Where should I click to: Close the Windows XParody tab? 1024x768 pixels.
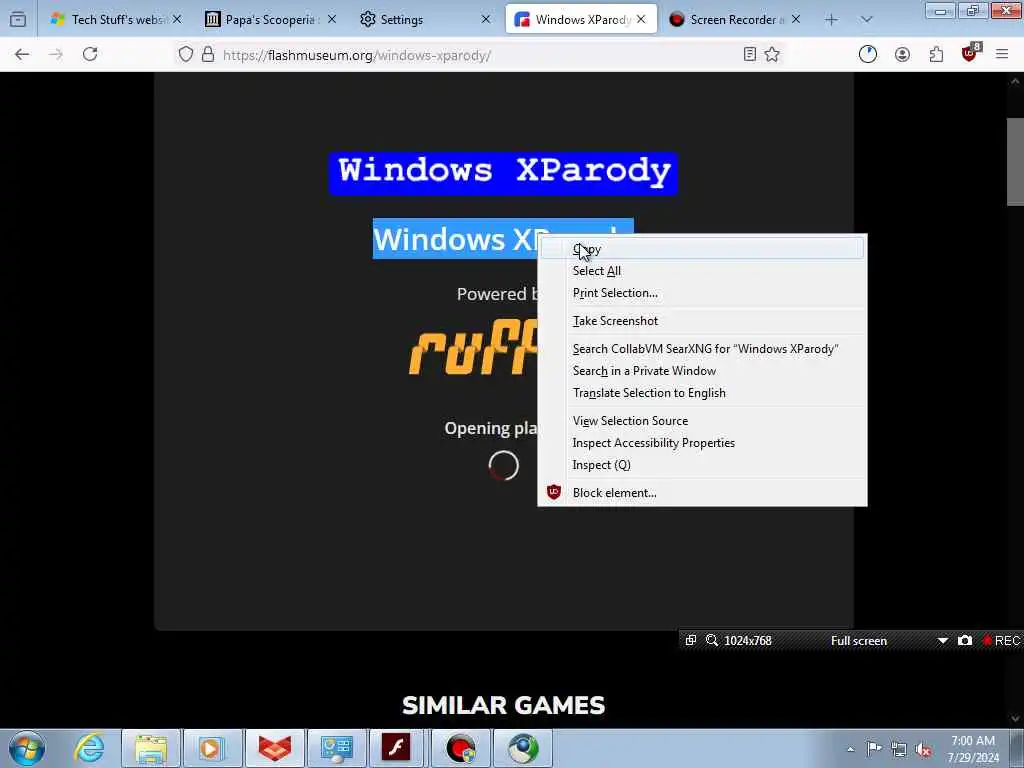tap(641, 20)
